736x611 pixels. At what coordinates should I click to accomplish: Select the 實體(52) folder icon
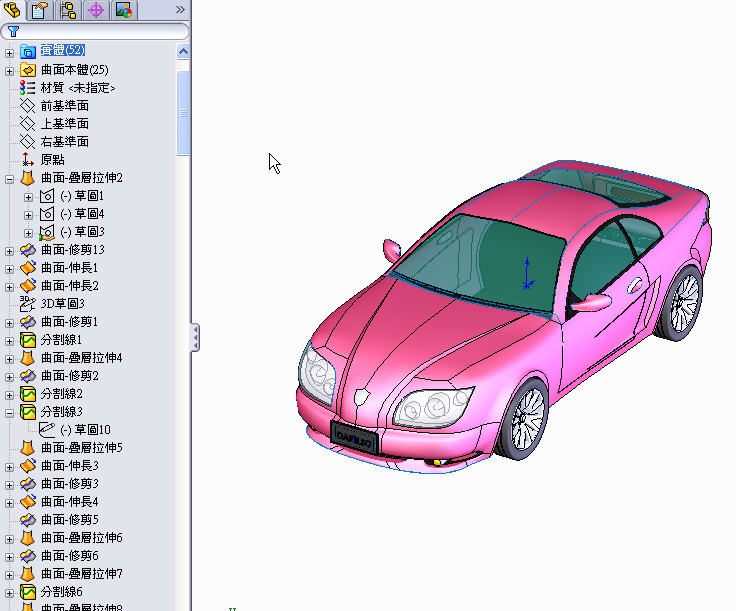click(x=28, y=52)
